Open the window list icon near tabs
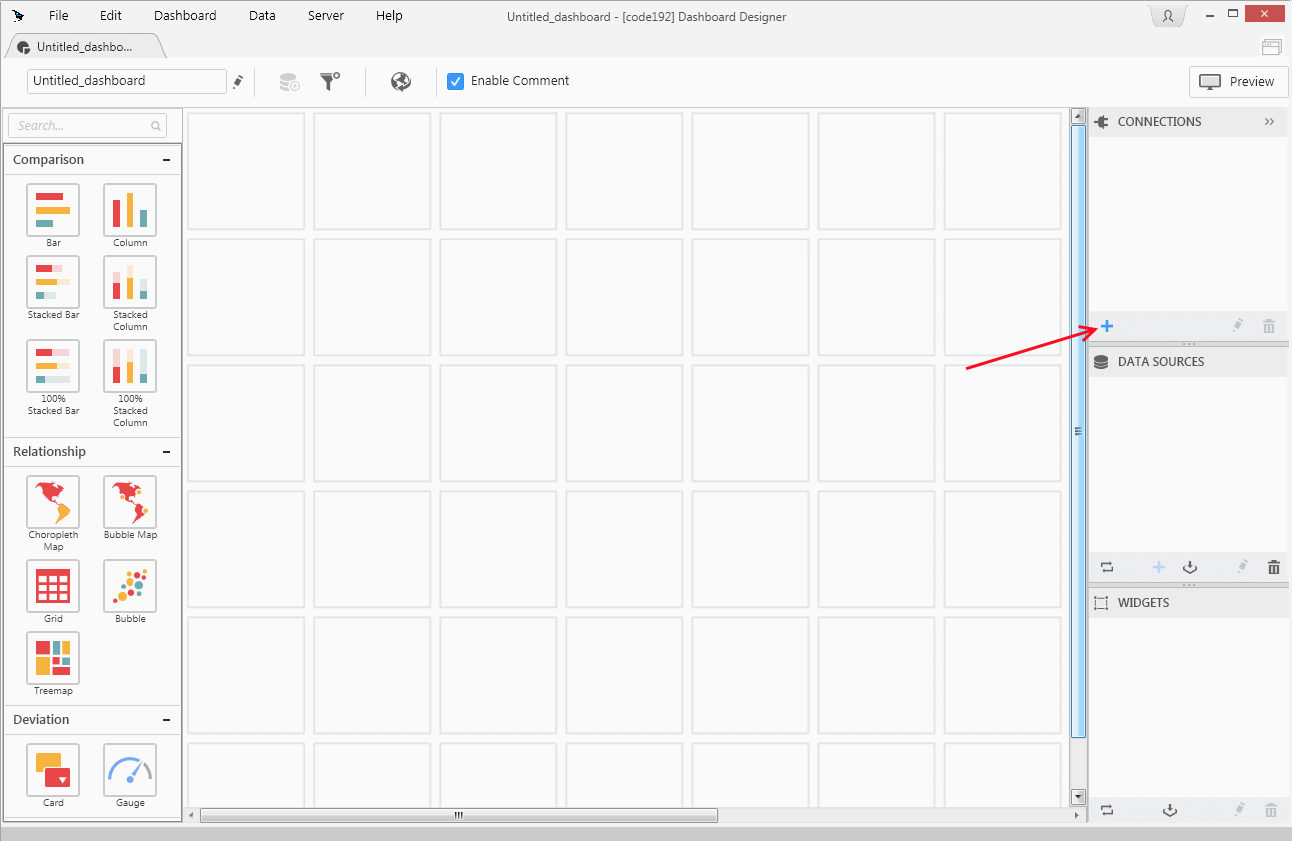1292x841 pixels. [x=1271, y=46]
